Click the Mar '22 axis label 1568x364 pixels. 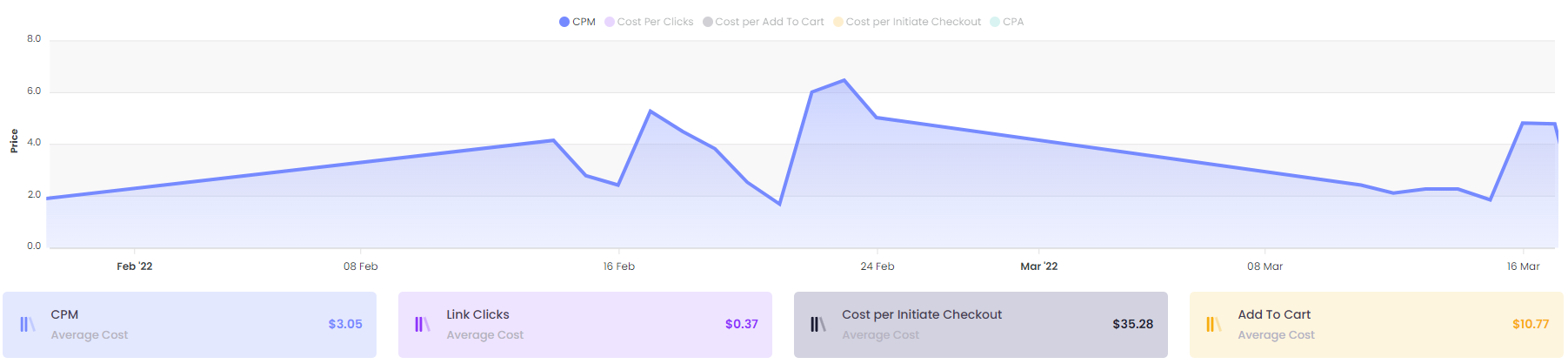pos(1039,266)
